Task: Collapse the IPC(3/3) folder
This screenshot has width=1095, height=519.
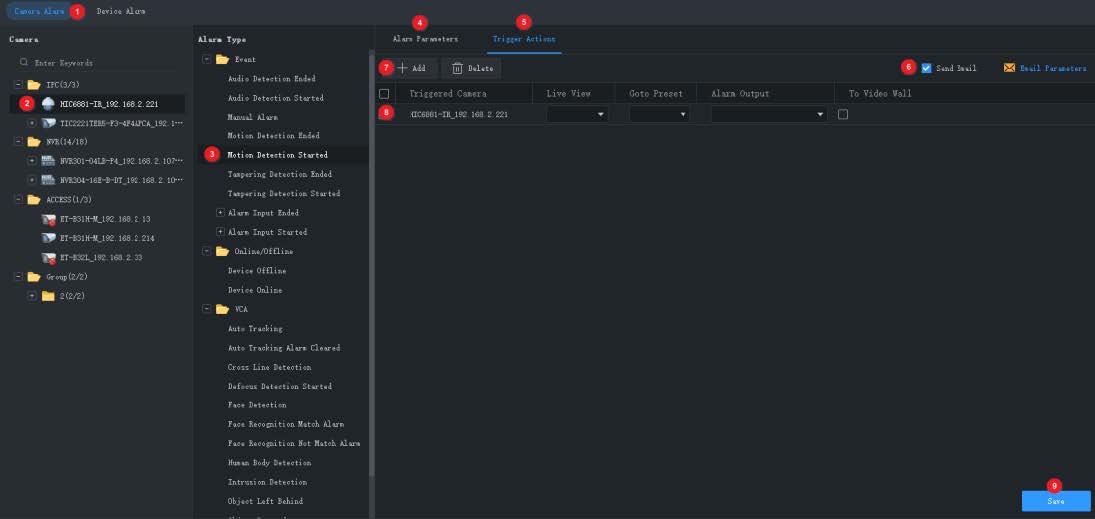Action: pos(17,85)
